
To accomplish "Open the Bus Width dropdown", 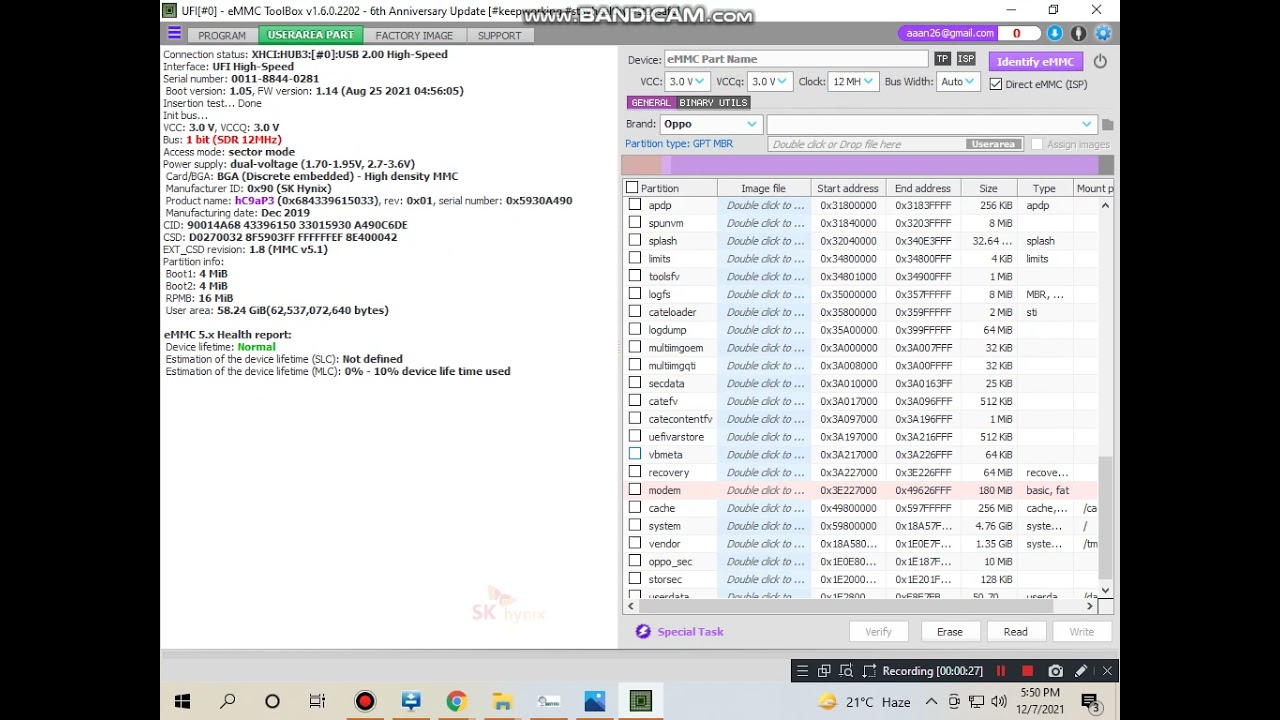I will (x=957, y=82).
